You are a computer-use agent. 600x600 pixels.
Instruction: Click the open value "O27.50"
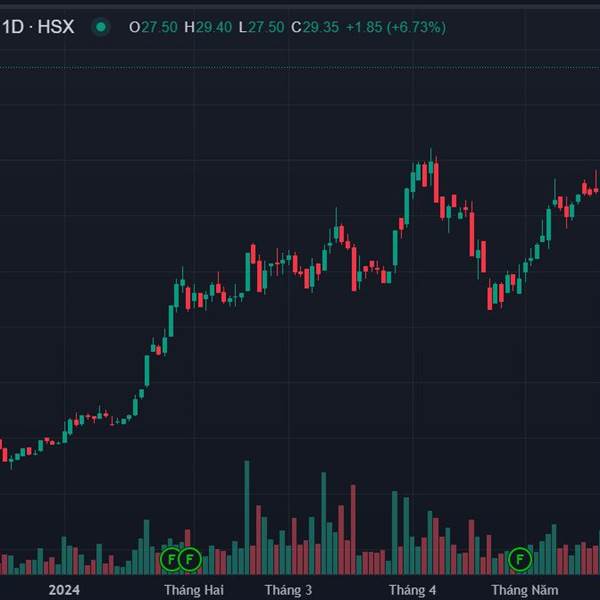(153, 28)
